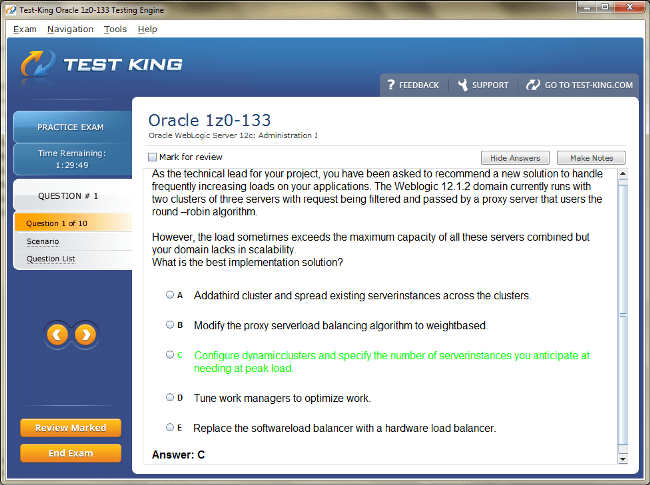Select answer option E radio button
The width and height of the screenshot is (650, 485).
[170, 427]
